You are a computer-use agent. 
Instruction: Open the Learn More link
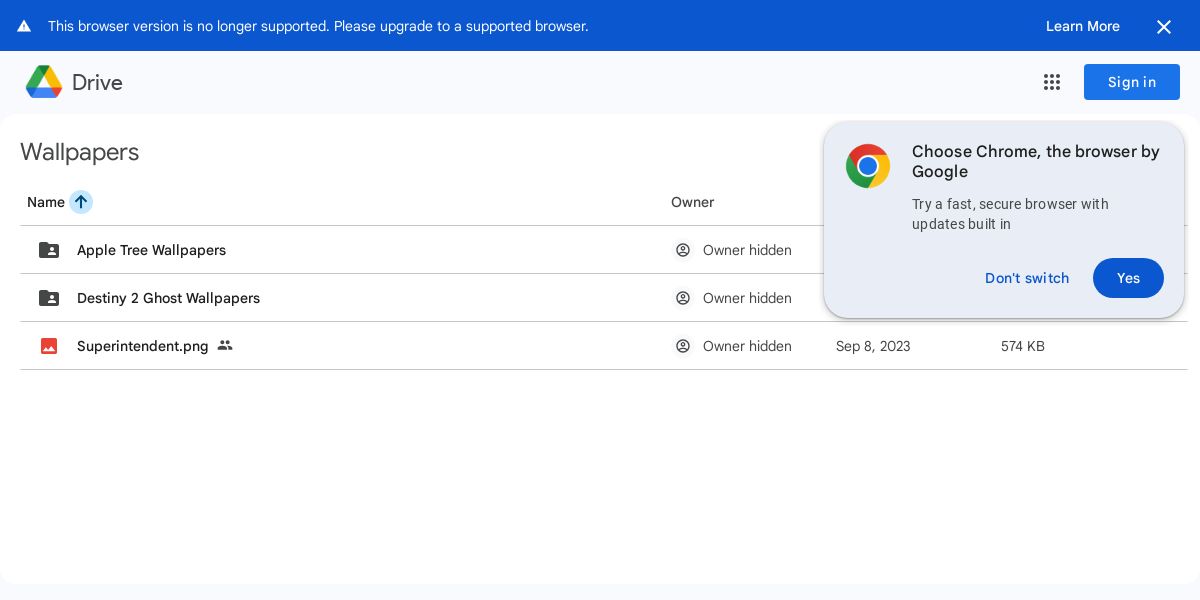1083,26
